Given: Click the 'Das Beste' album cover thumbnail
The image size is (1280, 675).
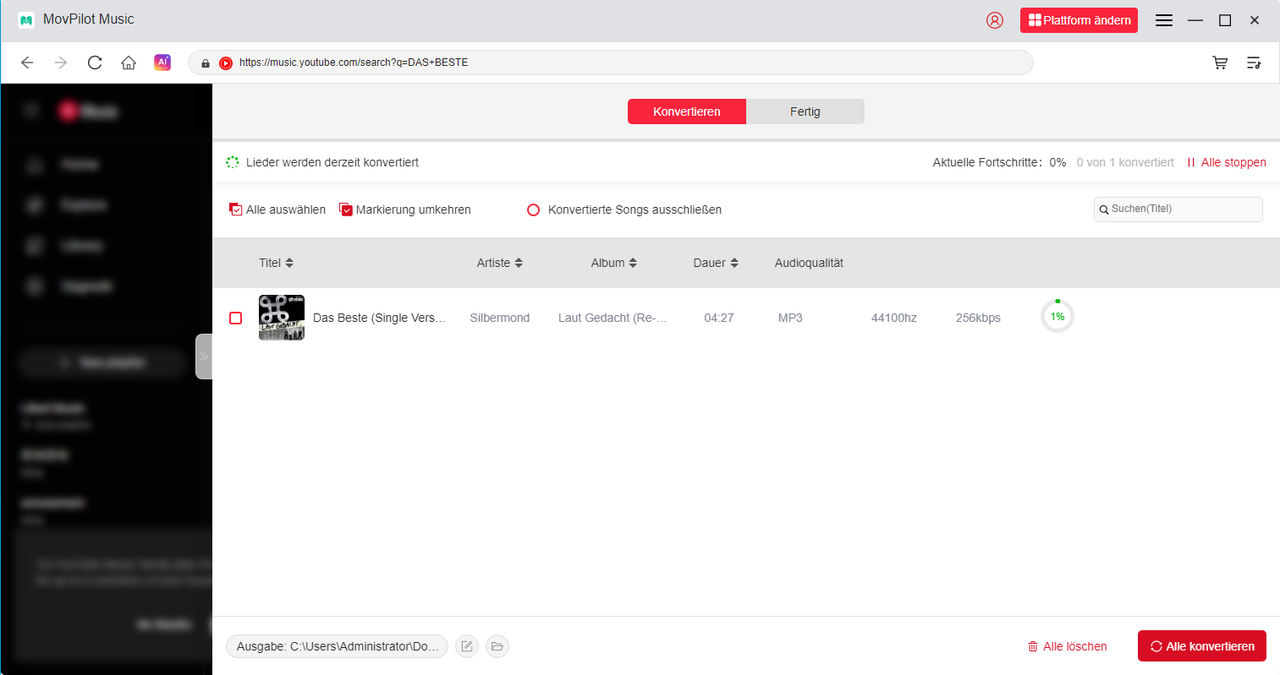Looking at the screenshot, I should coord(281,317).
